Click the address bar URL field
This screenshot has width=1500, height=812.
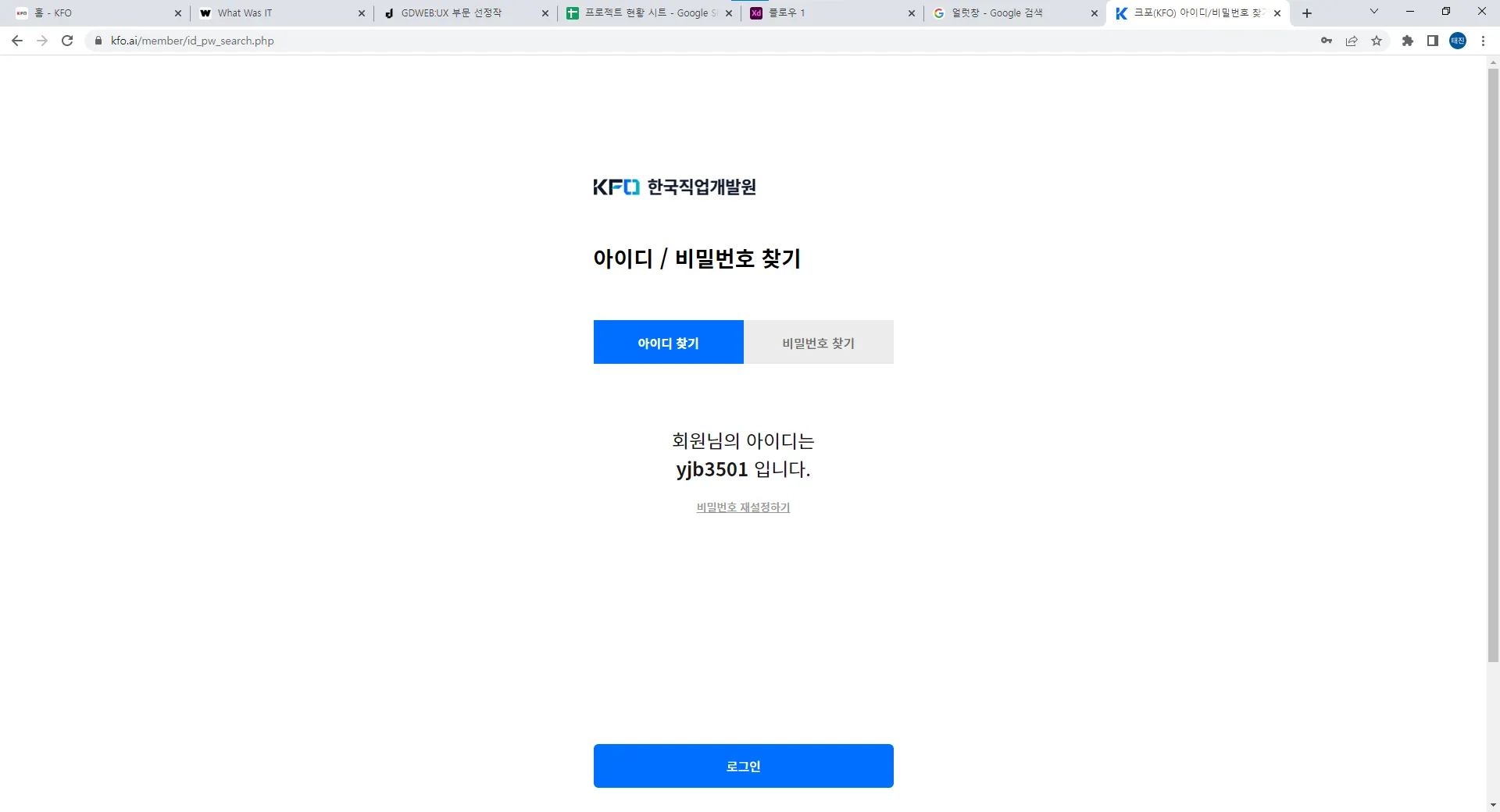(x=703, y=41)
